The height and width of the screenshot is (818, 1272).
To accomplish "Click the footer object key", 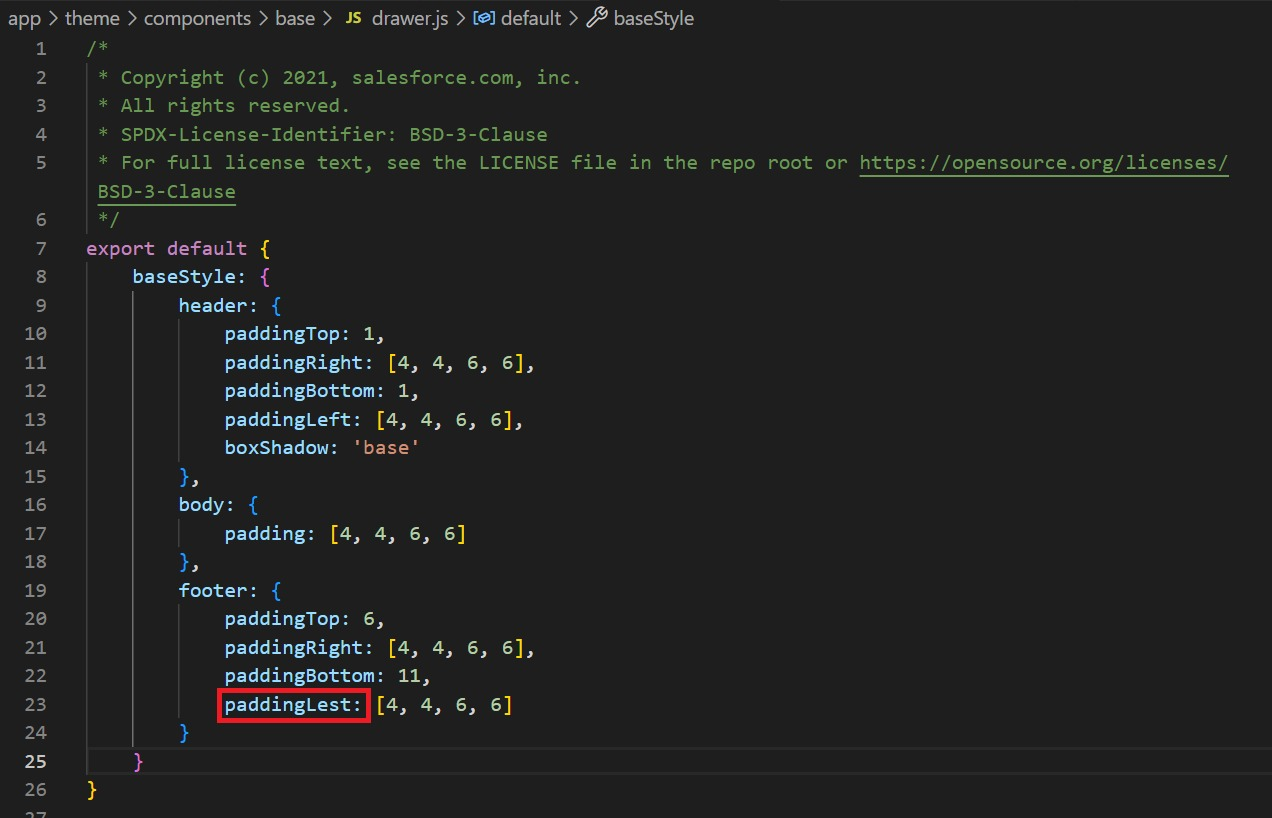I will pos(214,590).
